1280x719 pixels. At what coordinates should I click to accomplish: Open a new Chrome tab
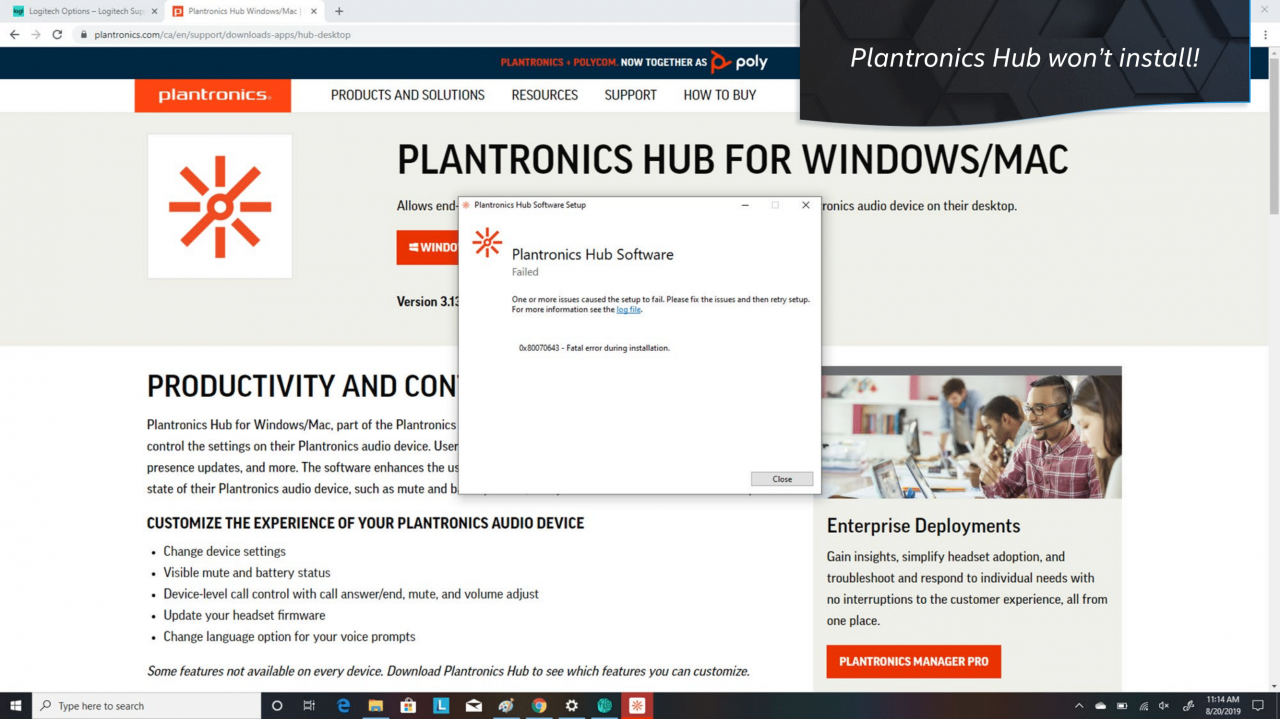(339, 11)
